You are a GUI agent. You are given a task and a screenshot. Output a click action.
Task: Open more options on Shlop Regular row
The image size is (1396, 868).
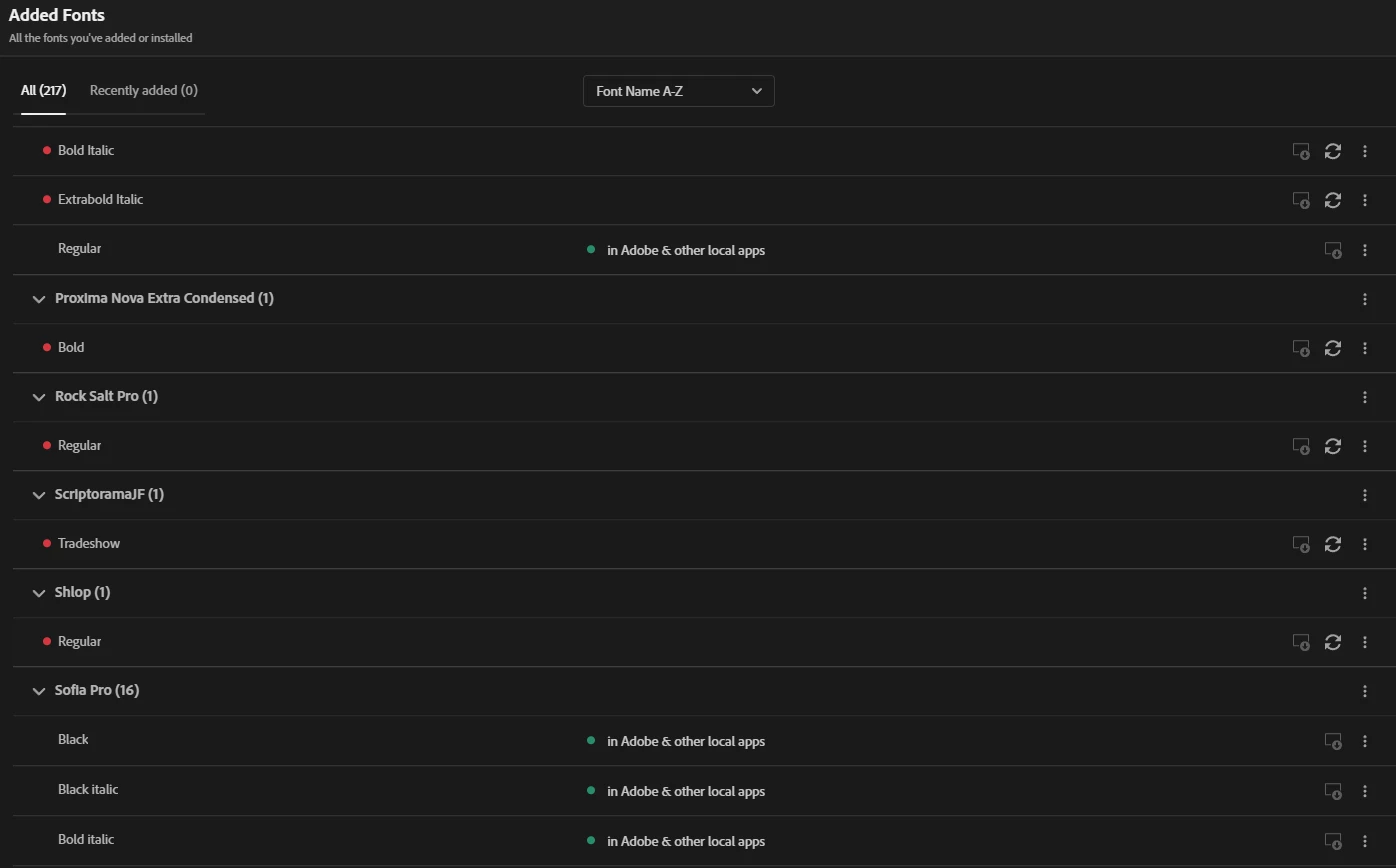pos(1365,643)
